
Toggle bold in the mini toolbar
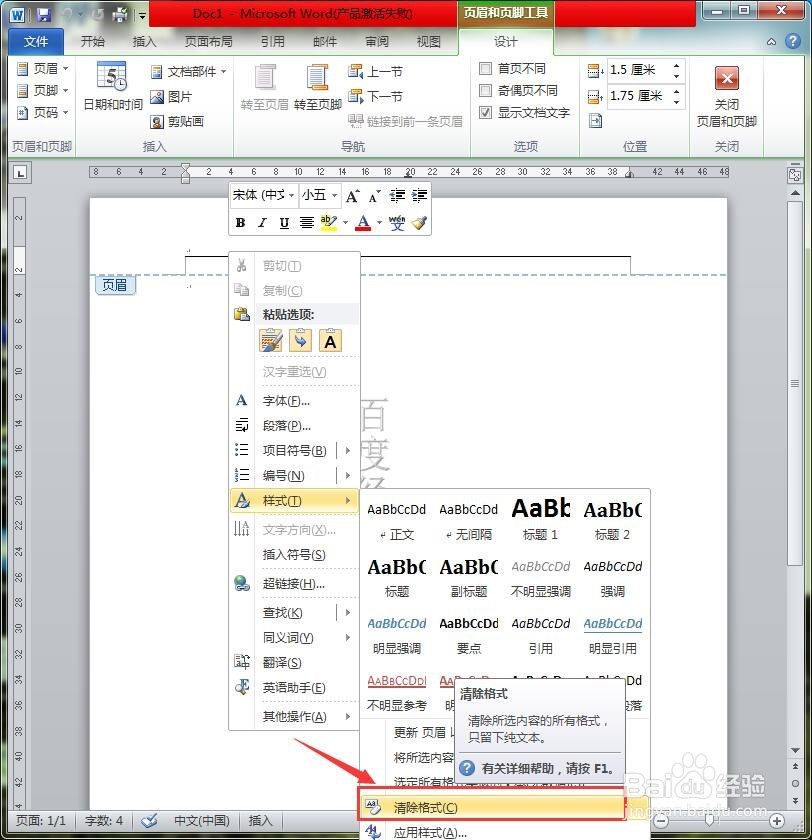pos(240,222)
